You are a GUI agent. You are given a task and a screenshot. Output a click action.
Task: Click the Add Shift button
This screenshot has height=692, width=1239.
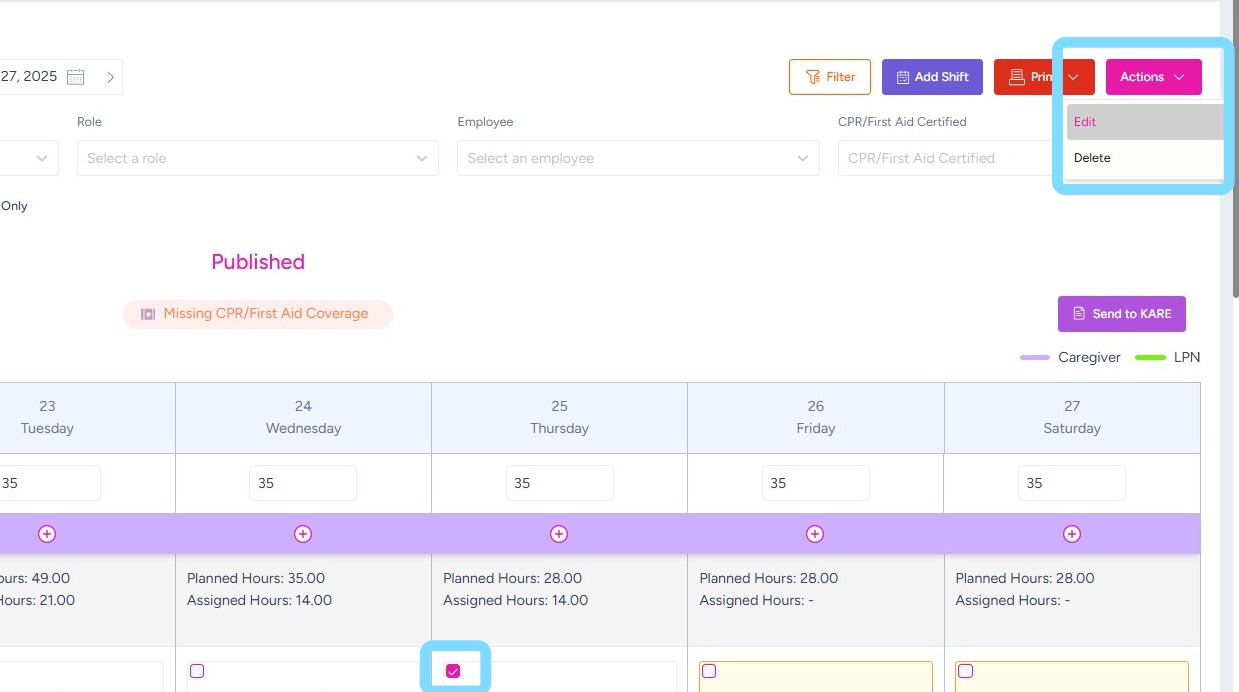[932, 77]
